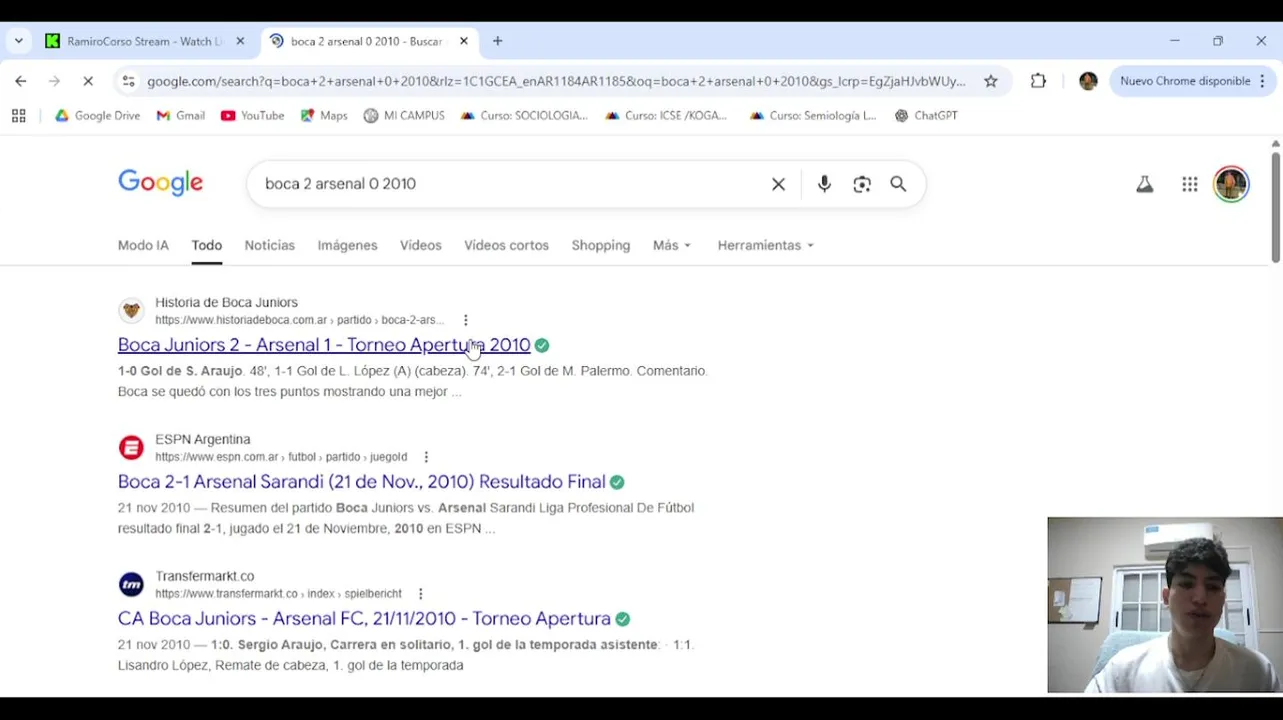Switch to Noticias tab
The height and width of the screenshot is (720, 1283).
click(x=270, y=245)
